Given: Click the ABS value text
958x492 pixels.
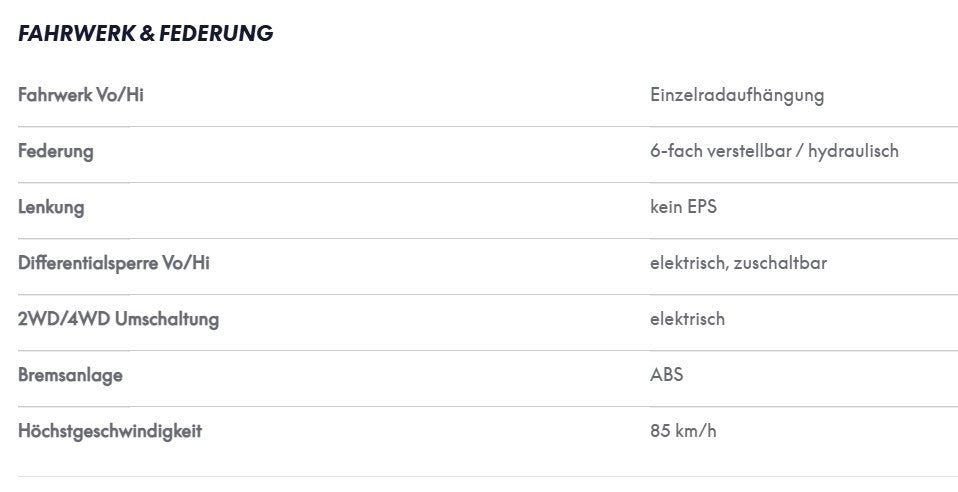Looking at the screenshot, I should 667,375.
